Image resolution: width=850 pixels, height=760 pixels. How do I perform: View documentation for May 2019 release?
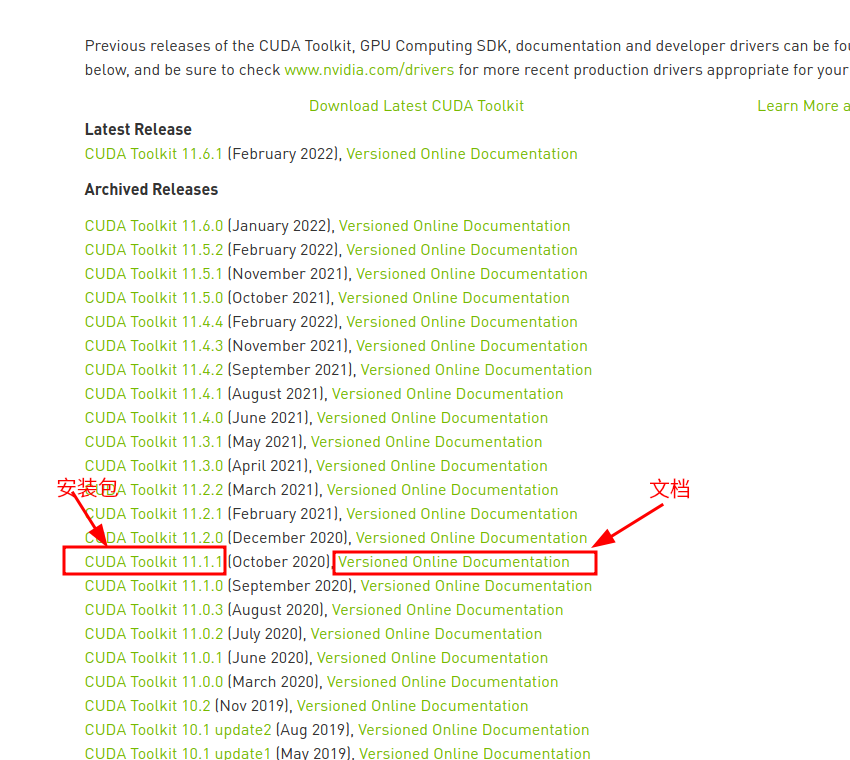point(475,753)
